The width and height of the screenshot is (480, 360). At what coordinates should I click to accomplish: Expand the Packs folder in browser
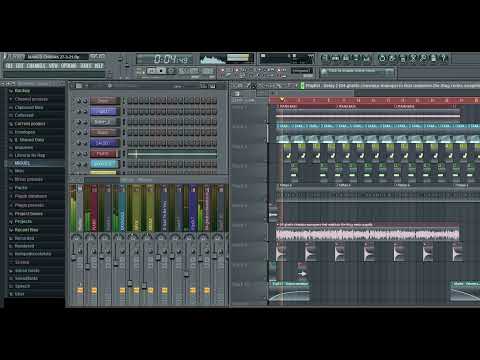21,188
